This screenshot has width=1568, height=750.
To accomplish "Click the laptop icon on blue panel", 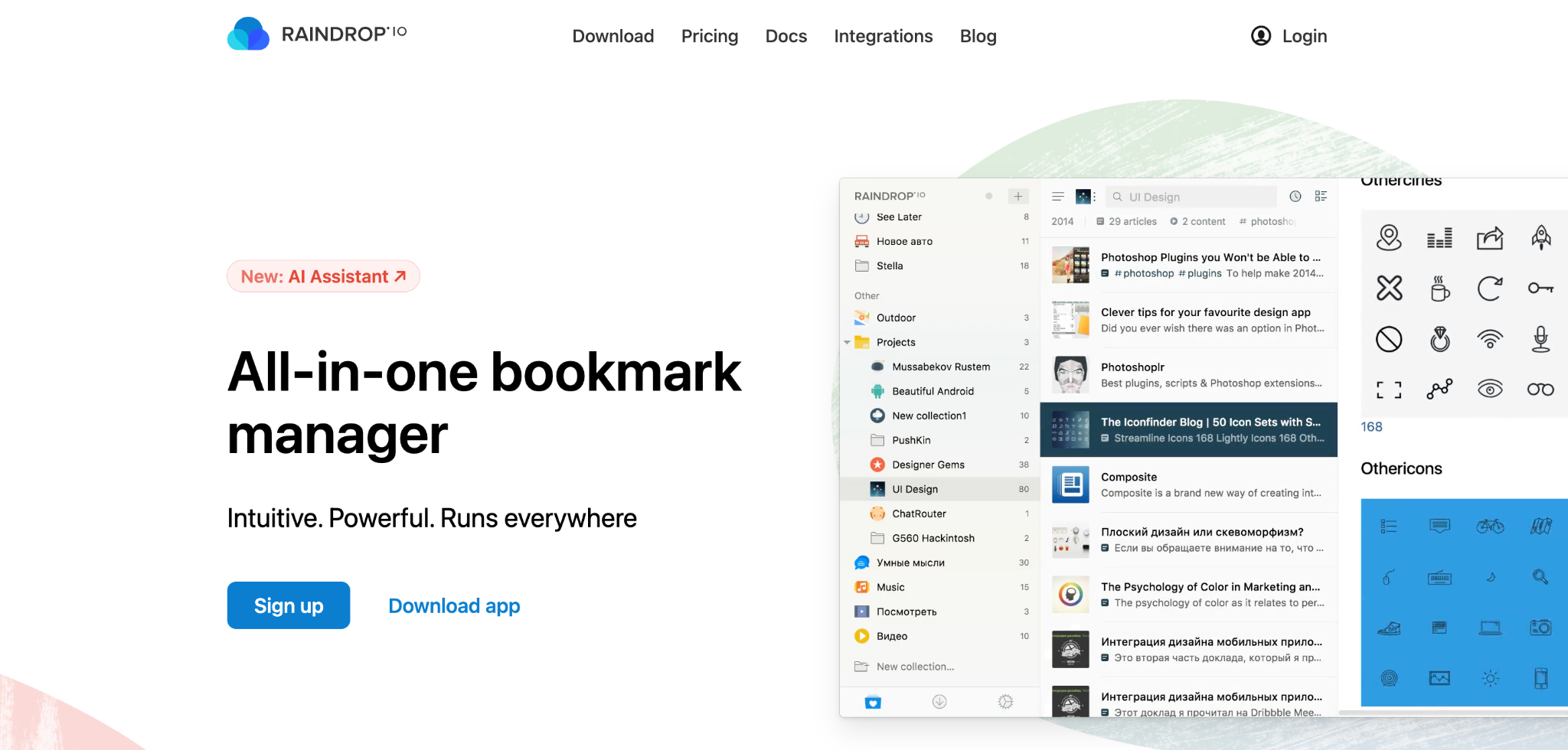I will tap(1490, 628).
